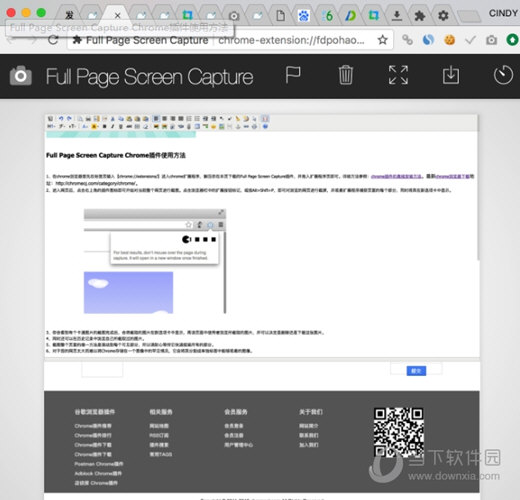Open the CINDY profile menu
The height and width of the screenshot is (500, 520).
(503, 13)
